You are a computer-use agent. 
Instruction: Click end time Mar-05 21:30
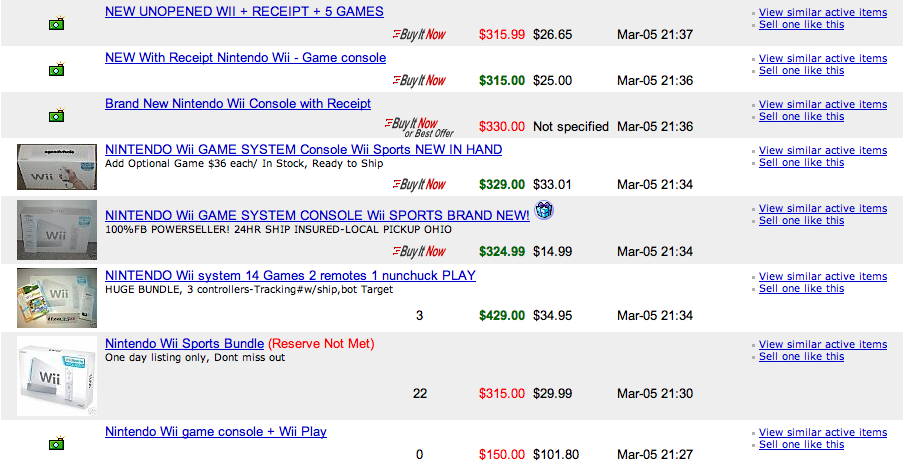655,394
